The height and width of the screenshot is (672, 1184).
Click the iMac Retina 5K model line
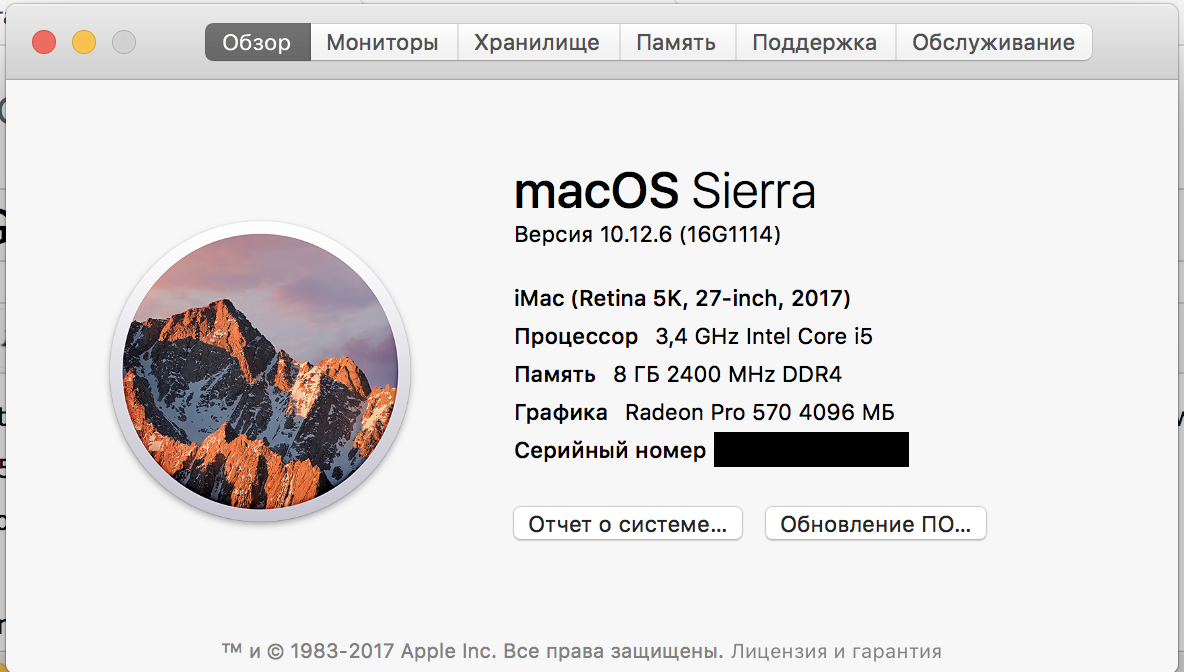click(x=682, y=298)
